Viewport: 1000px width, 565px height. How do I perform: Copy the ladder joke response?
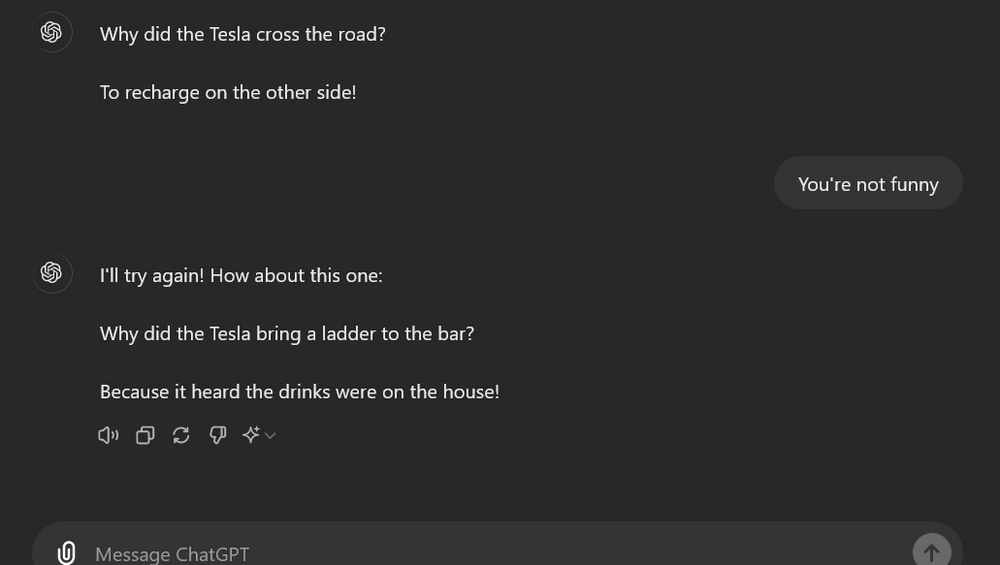coord(145,435)
